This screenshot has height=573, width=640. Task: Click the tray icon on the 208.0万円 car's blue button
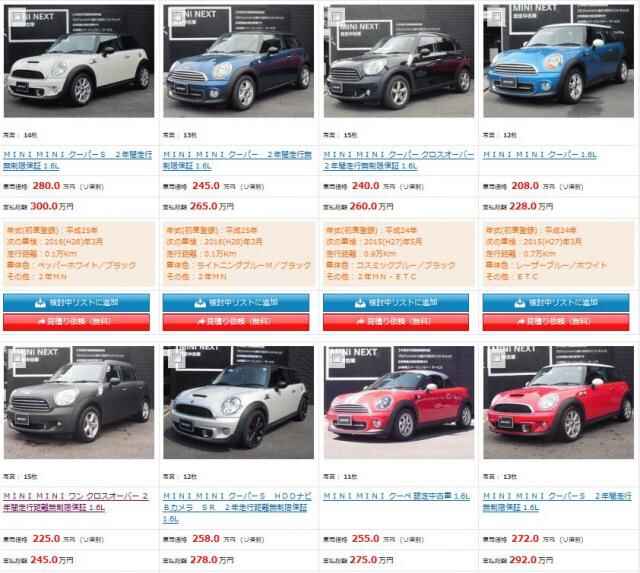pyautogui.click(x=519, y=303)
